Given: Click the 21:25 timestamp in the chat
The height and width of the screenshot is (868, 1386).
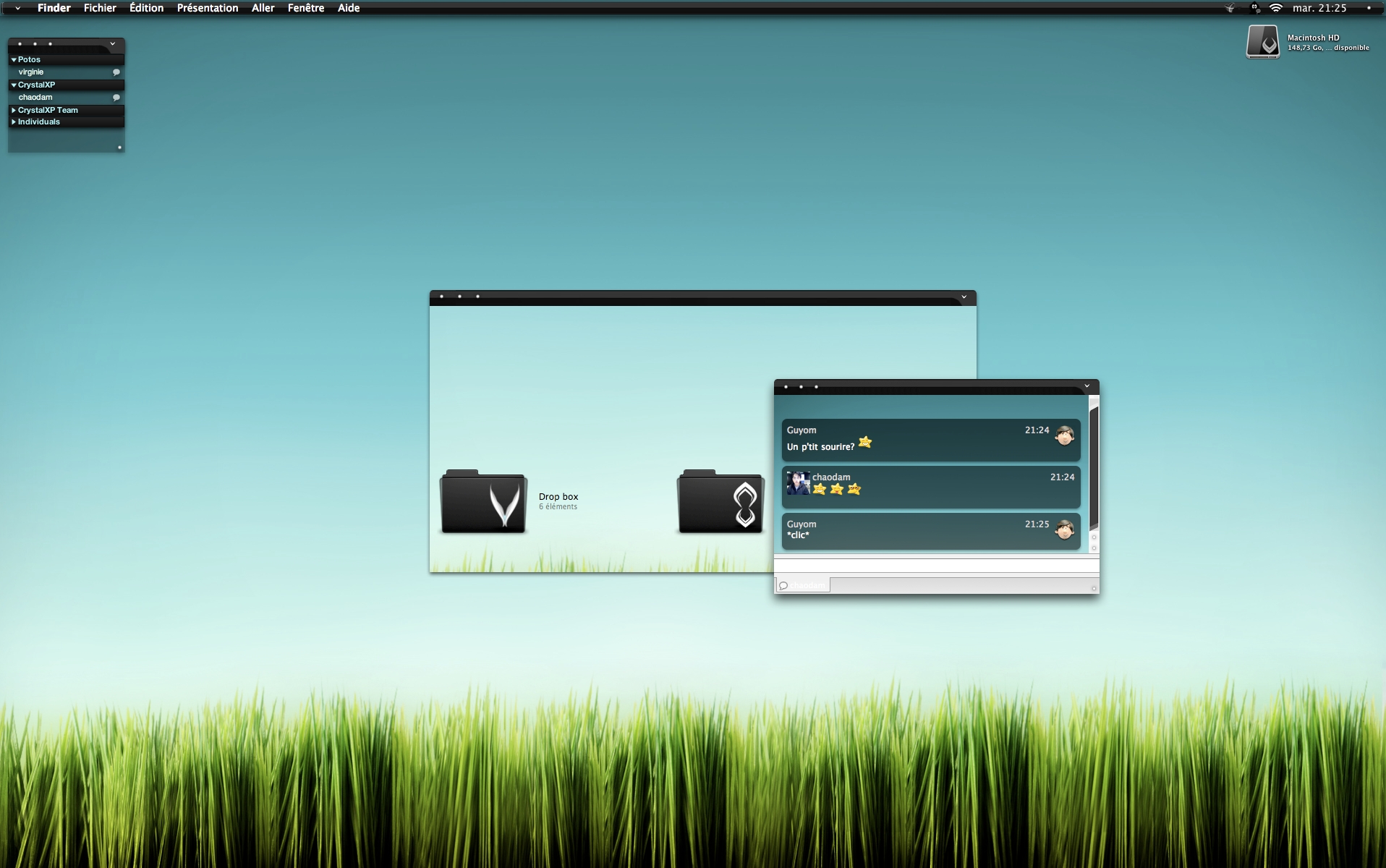Looking at the screenshot, I should pyautogui.click(x=1037, y=524).
